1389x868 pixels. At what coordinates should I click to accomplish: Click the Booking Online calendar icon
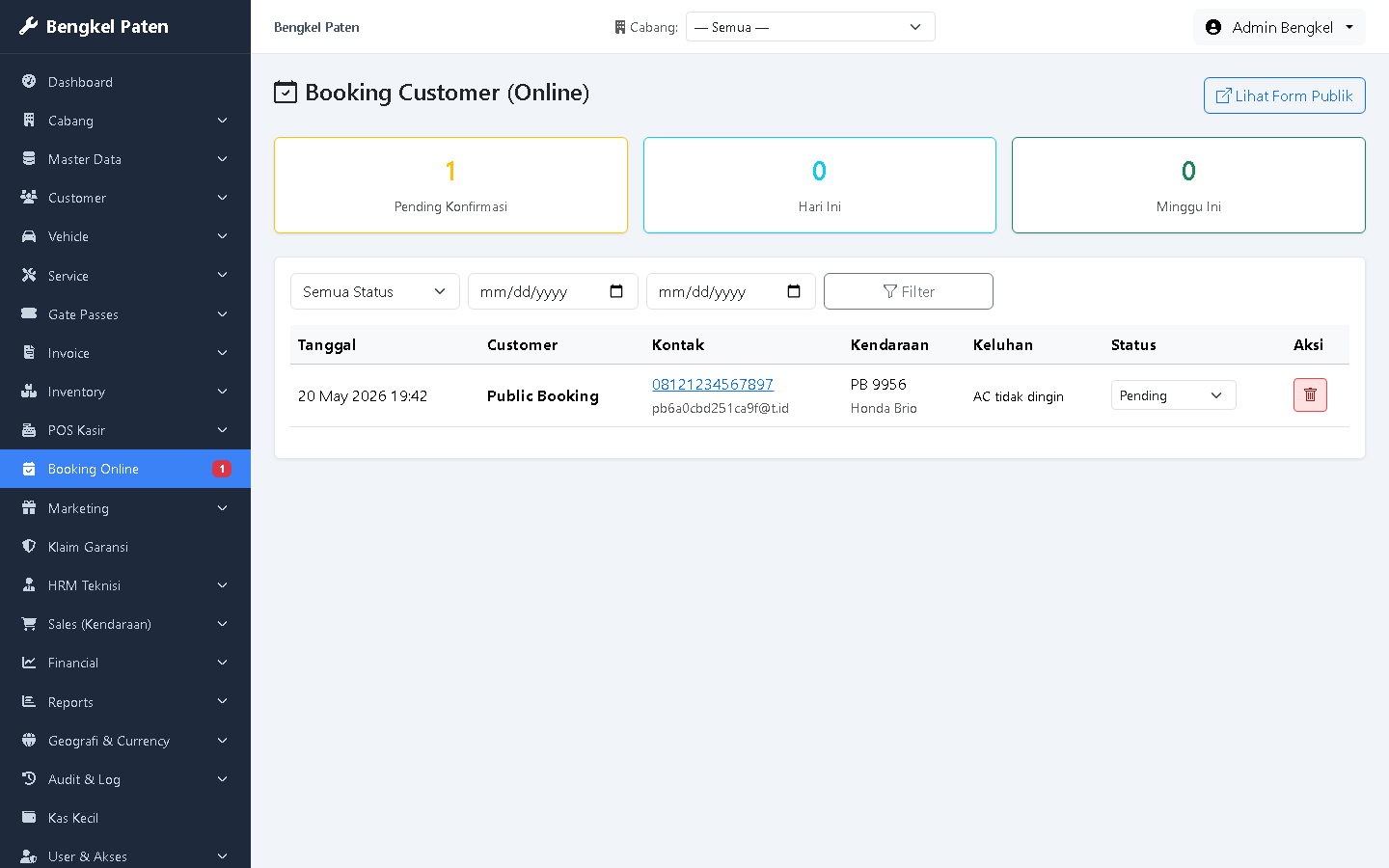29,469
